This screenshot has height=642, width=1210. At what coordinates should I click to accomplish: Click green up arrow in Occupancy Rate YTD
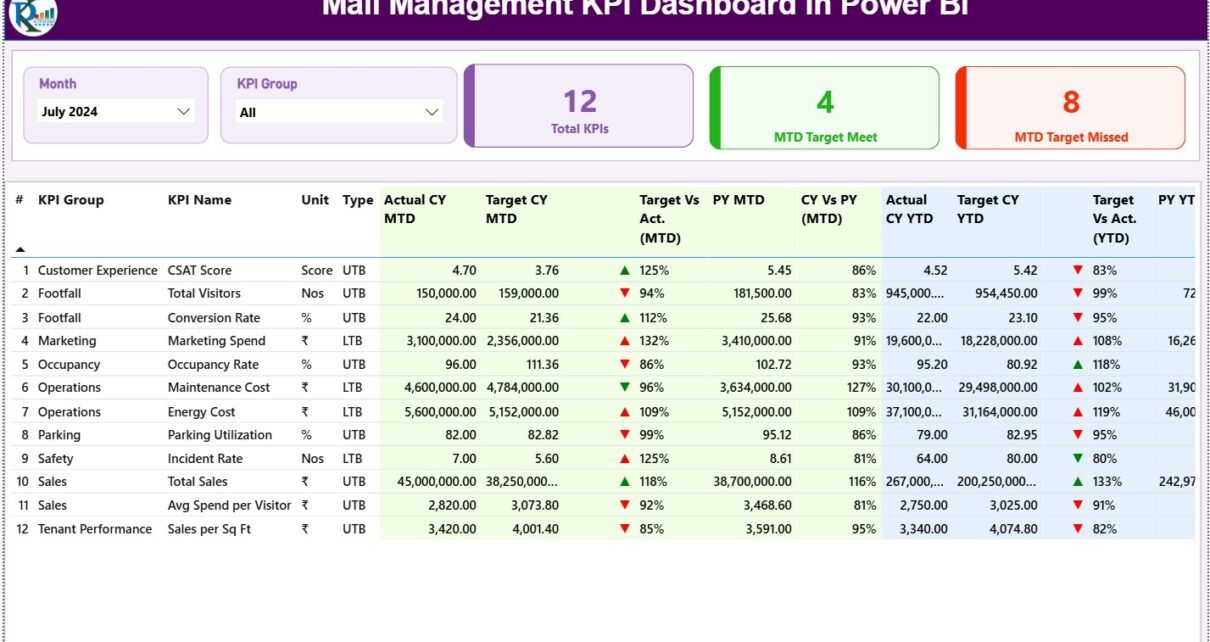click(1078, 364)
